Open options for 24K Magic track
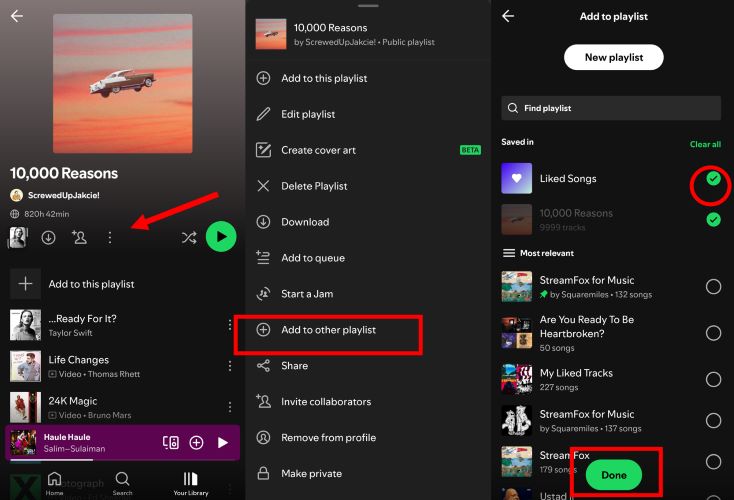The width and height of the screenshot is (734, 500). 230,407
